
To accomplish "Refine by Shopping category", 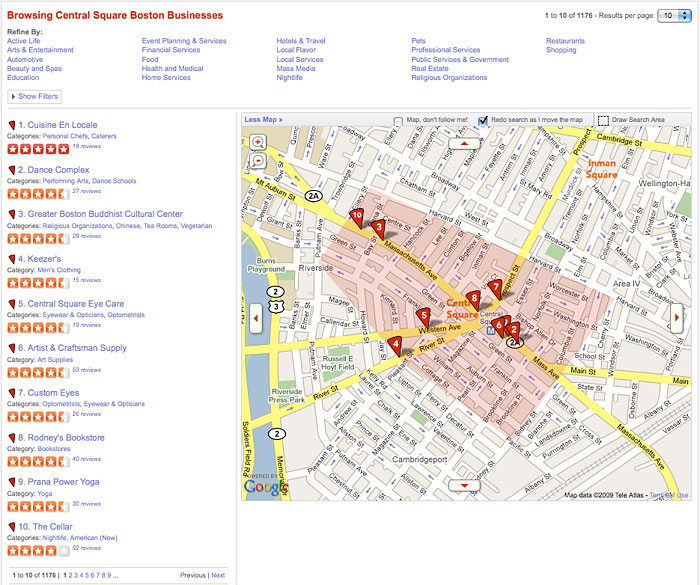I will point(561,50).
